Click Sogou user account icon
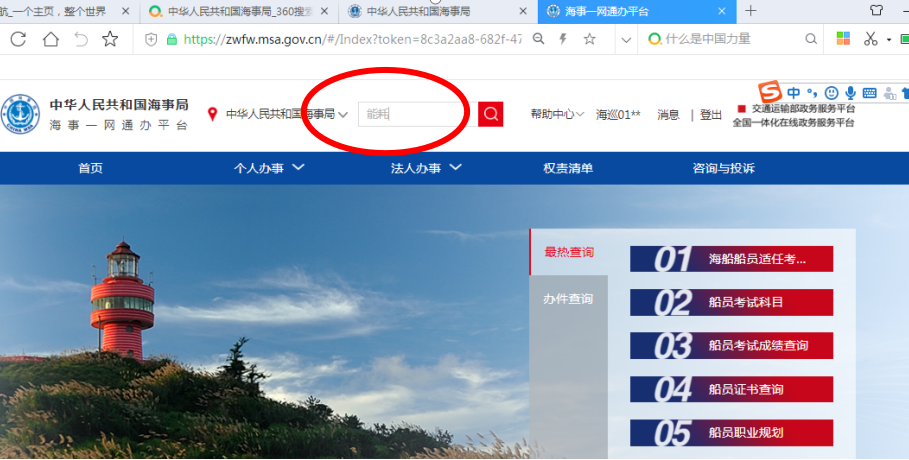This screenshot has width=909, height=460. click(x=889, y=93)
